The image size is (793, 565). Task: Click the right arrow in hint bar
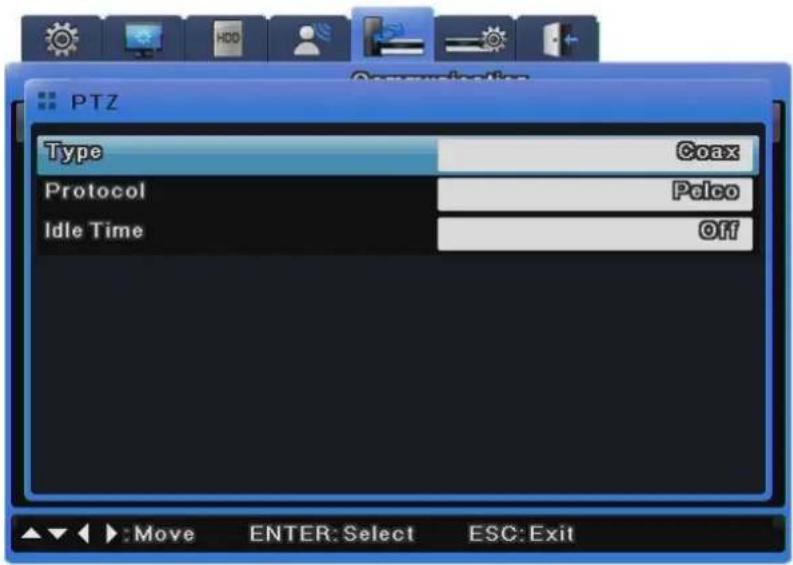tap(111, 533)
